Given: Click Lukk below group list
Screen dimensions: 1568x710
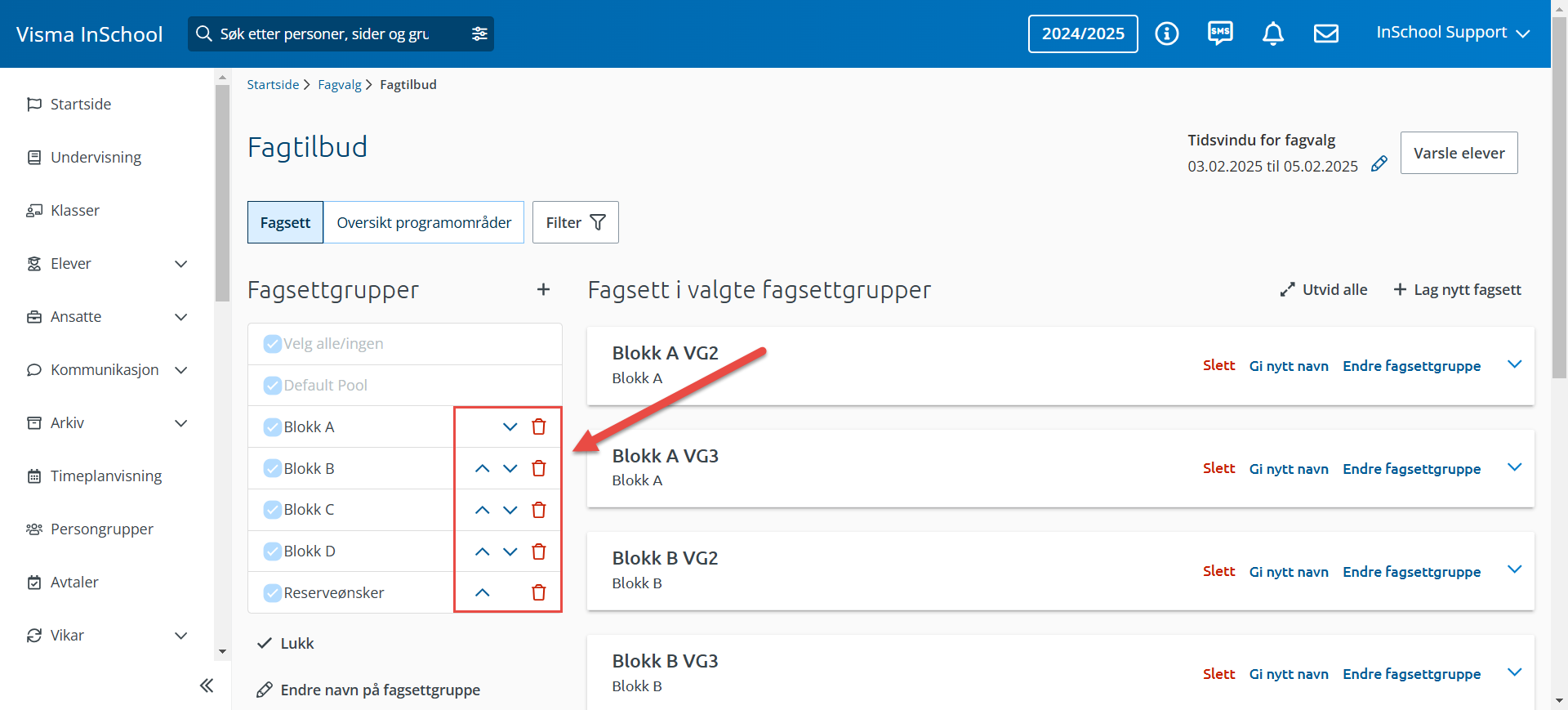Looking at the screenshot, I should click(x=285, y=643).
